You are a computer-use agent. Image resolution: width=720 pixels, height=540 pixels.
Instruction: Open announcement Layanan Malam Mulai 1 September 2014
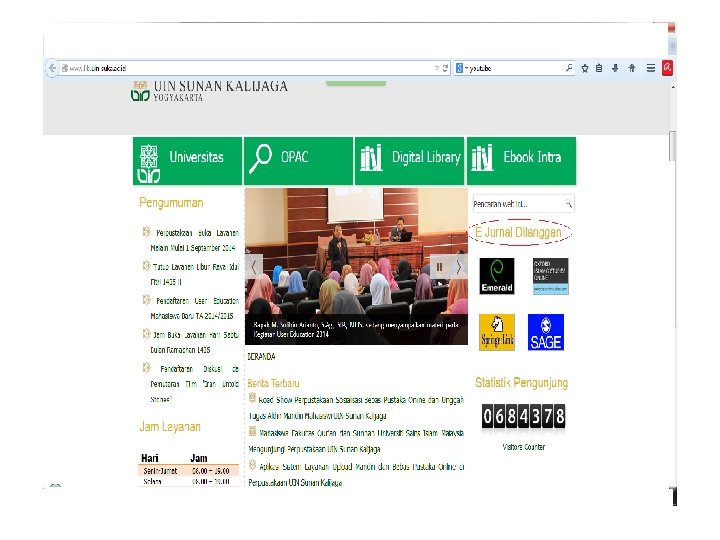(193, 240)
